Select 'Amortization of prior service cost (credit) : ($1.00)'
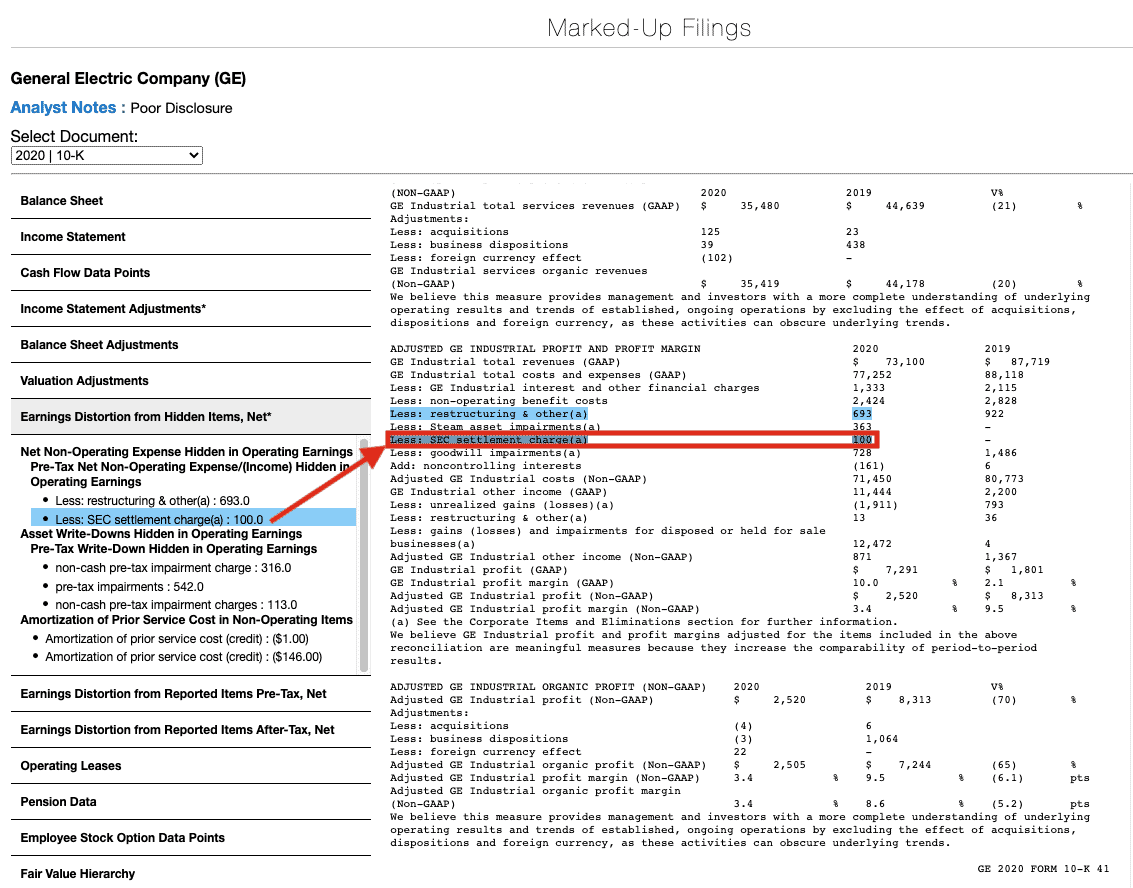Image resolution: width=1133 pixels, height=888 pixels. click(177, 639)
